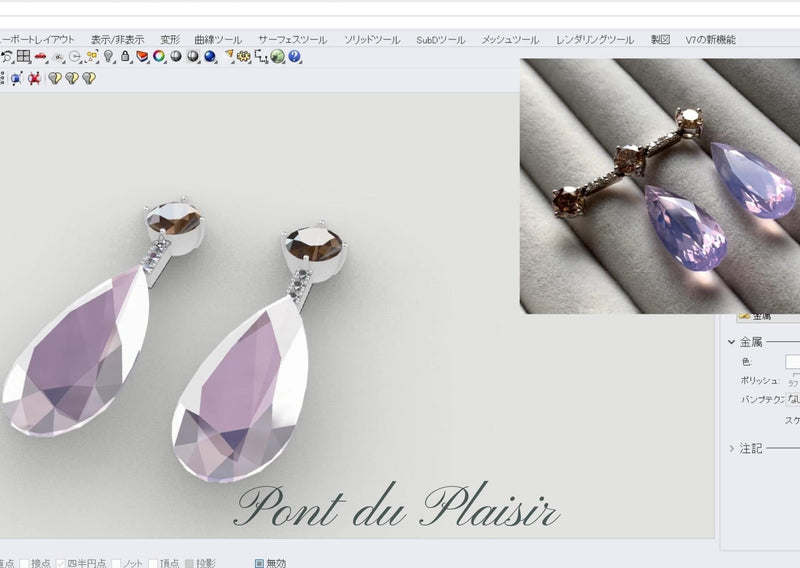The height and width of the screenshot is (568, 800).
Task: Click the green globe icon
Action: point(278,57)
